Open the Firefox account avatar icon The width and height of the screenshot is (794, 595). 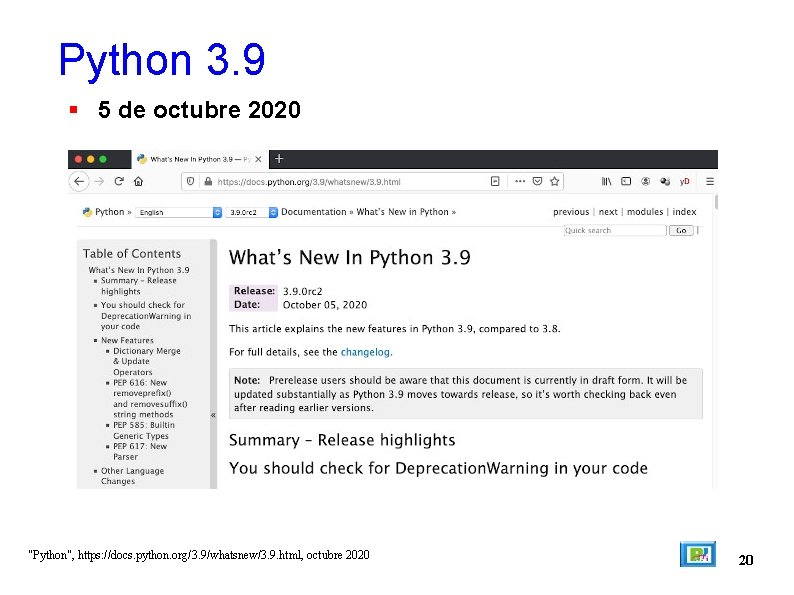point(646,181)
